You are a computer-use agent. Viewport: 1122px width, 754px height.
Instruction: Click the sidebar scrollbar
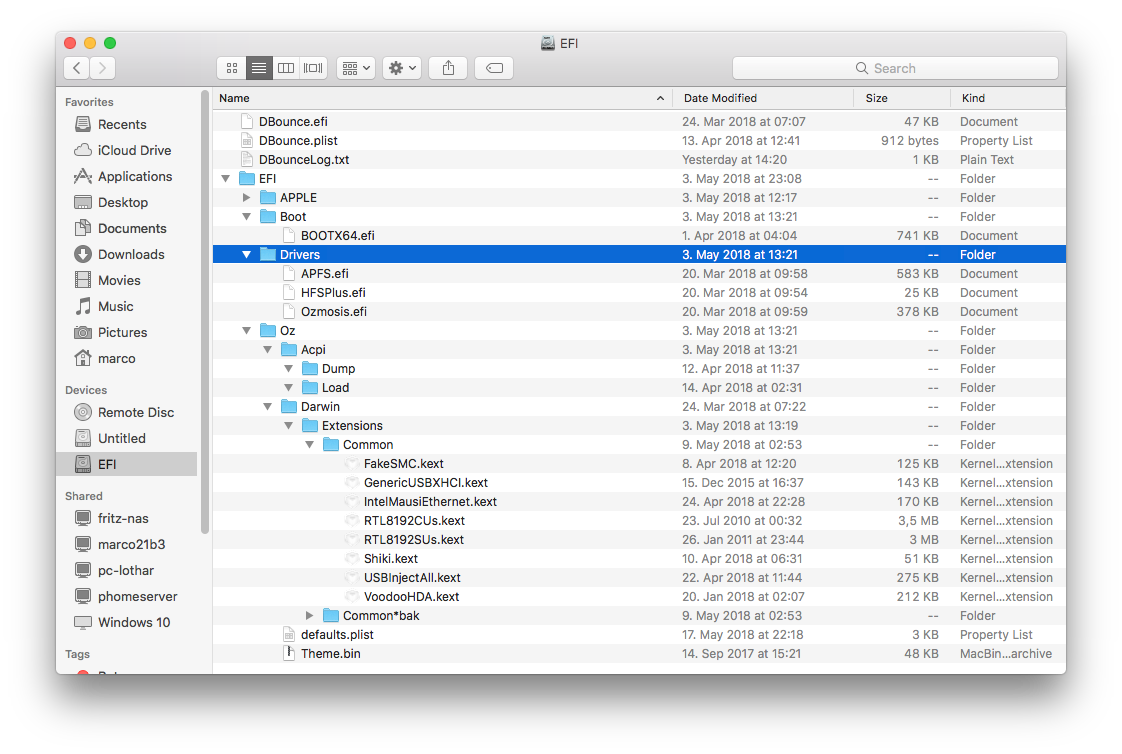[x=205, y=312]
